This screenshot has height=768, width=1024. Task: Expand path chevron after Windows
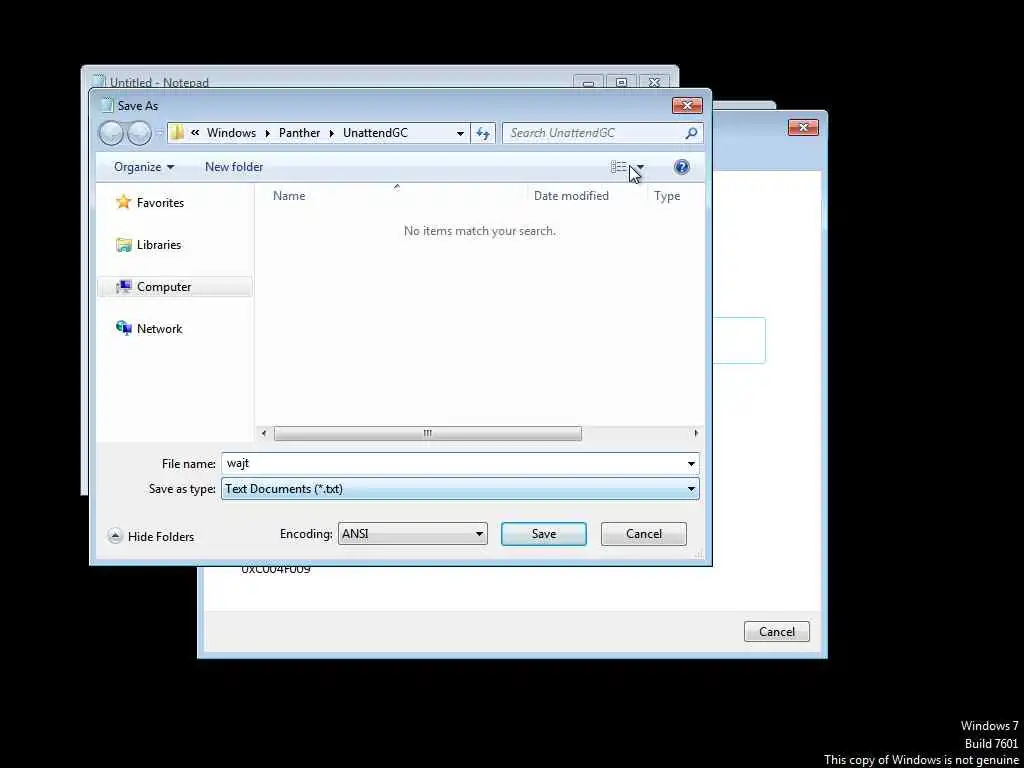tap(268, 133)
